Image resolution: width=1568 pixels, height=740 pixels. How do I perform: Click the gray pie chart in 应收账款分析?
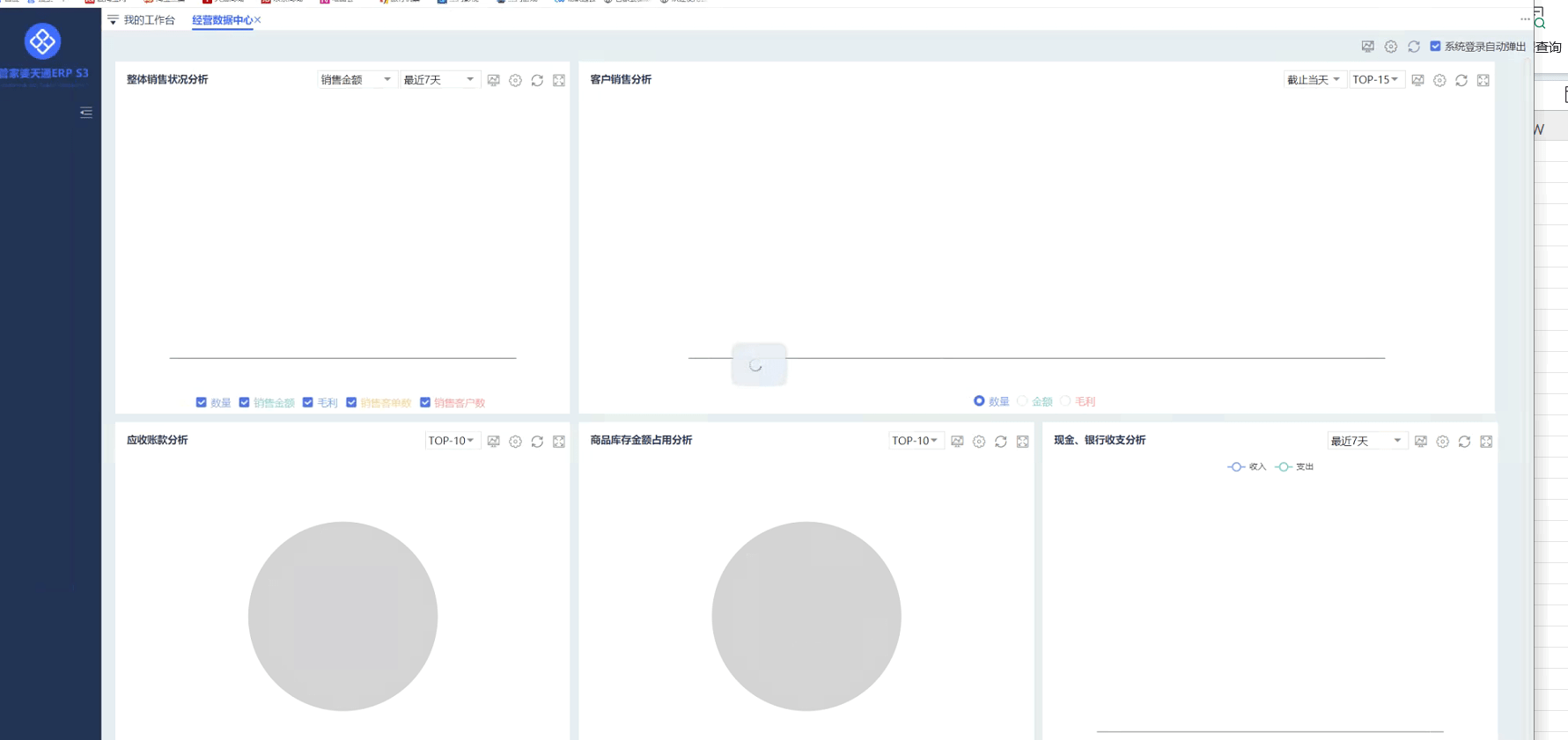point(342,616)
